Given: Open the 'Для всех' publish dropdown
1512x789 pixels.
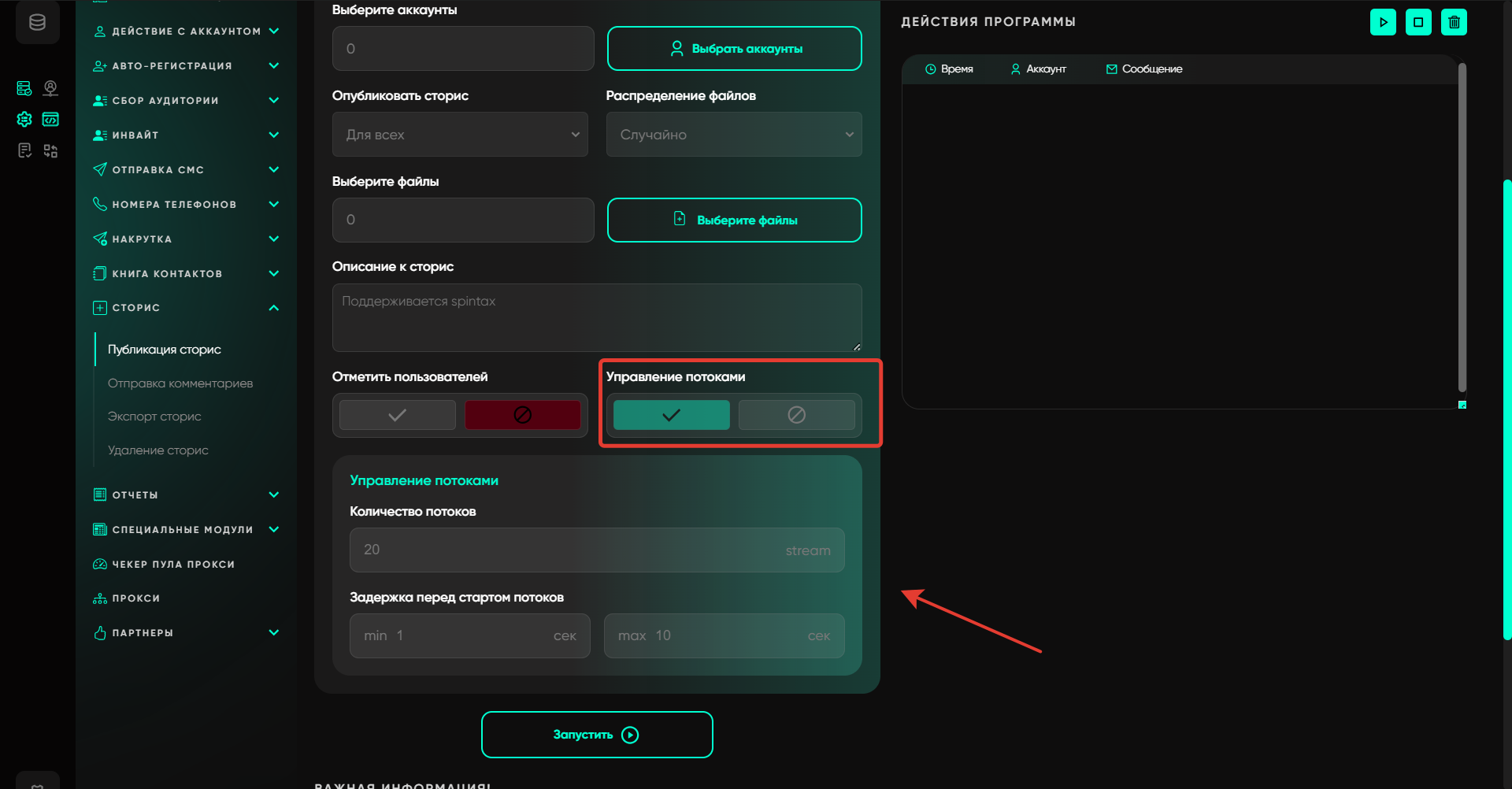Looking at the screenshot, I should pyautogui.click(x=460, y=135).
